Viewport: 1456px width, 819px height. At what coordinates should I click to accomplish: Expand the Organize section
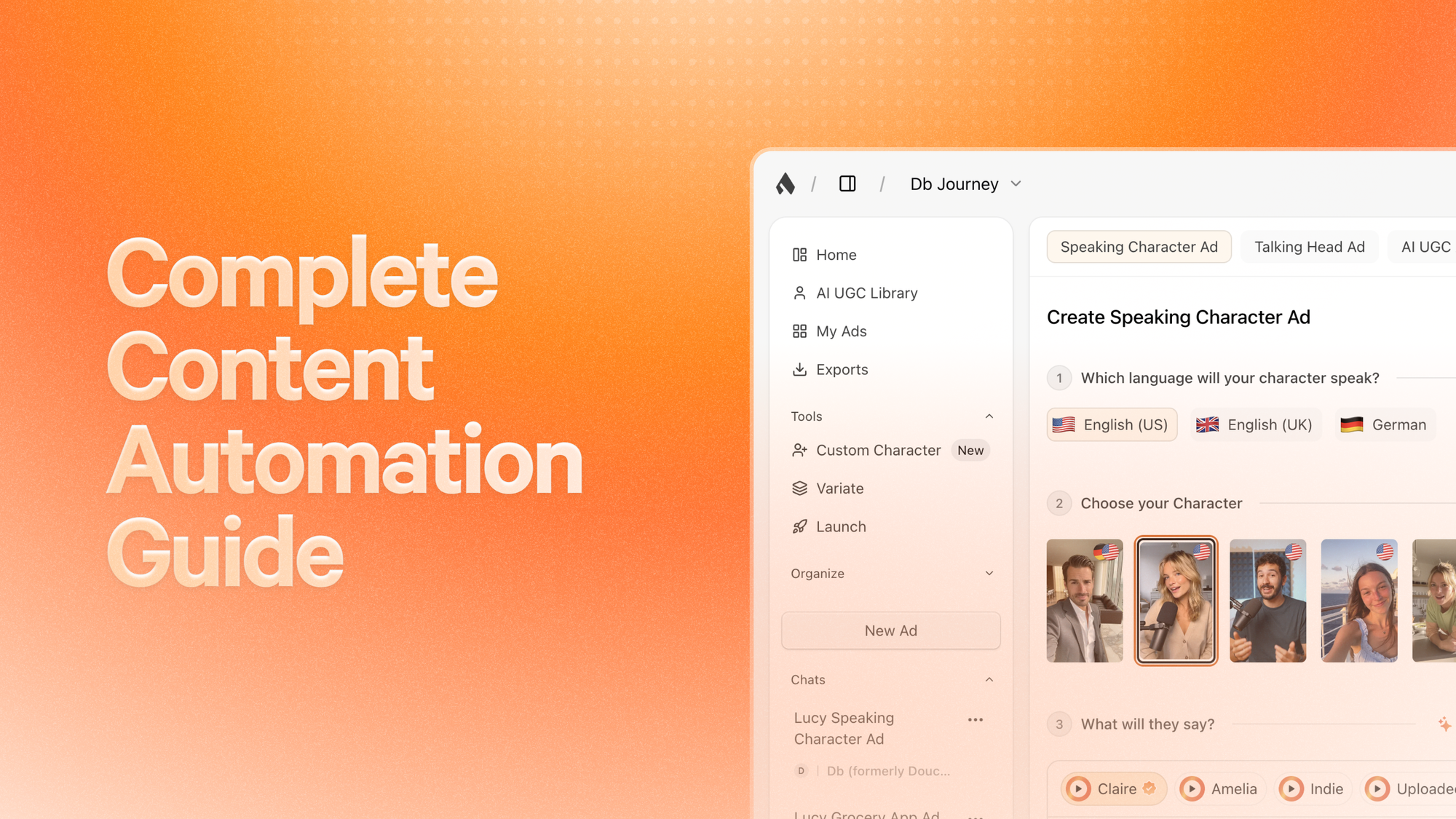pyautogui.click(x=989, y=574)
